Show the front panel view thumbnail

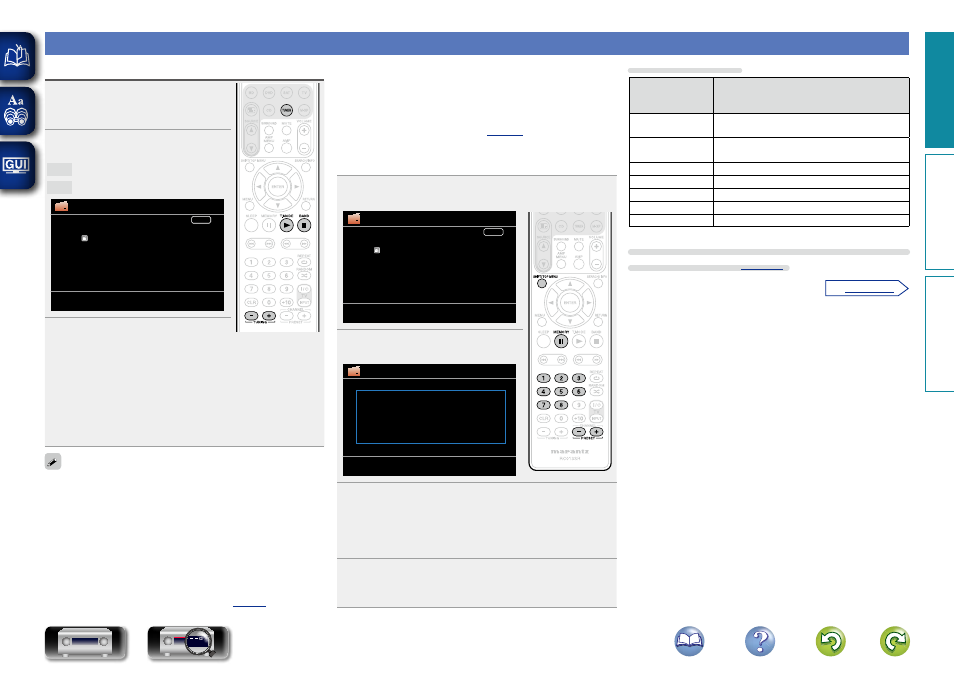(86, 642)
